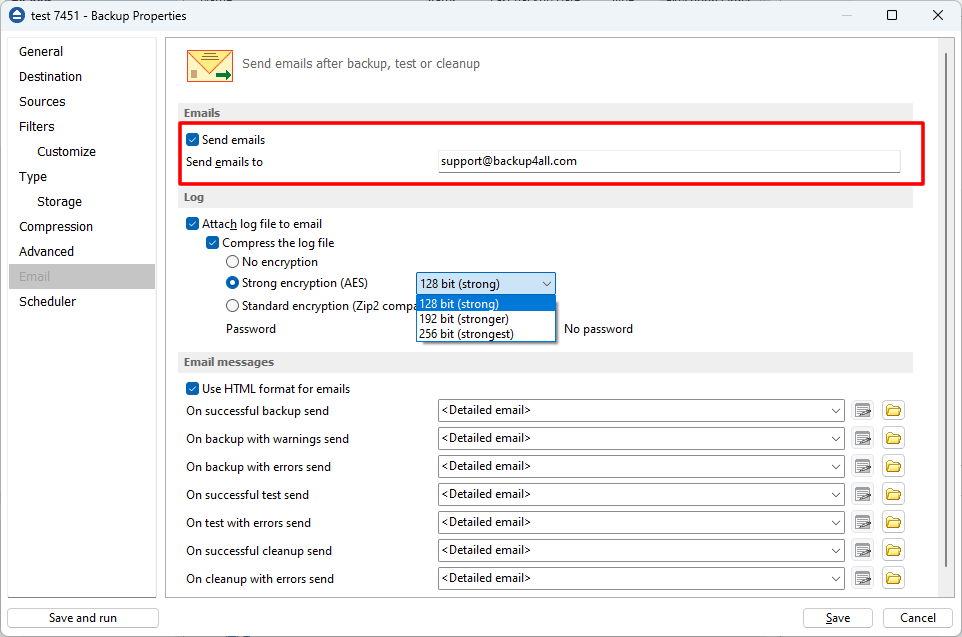Browse template file for successful cleanup email

(x=892, y=550)
